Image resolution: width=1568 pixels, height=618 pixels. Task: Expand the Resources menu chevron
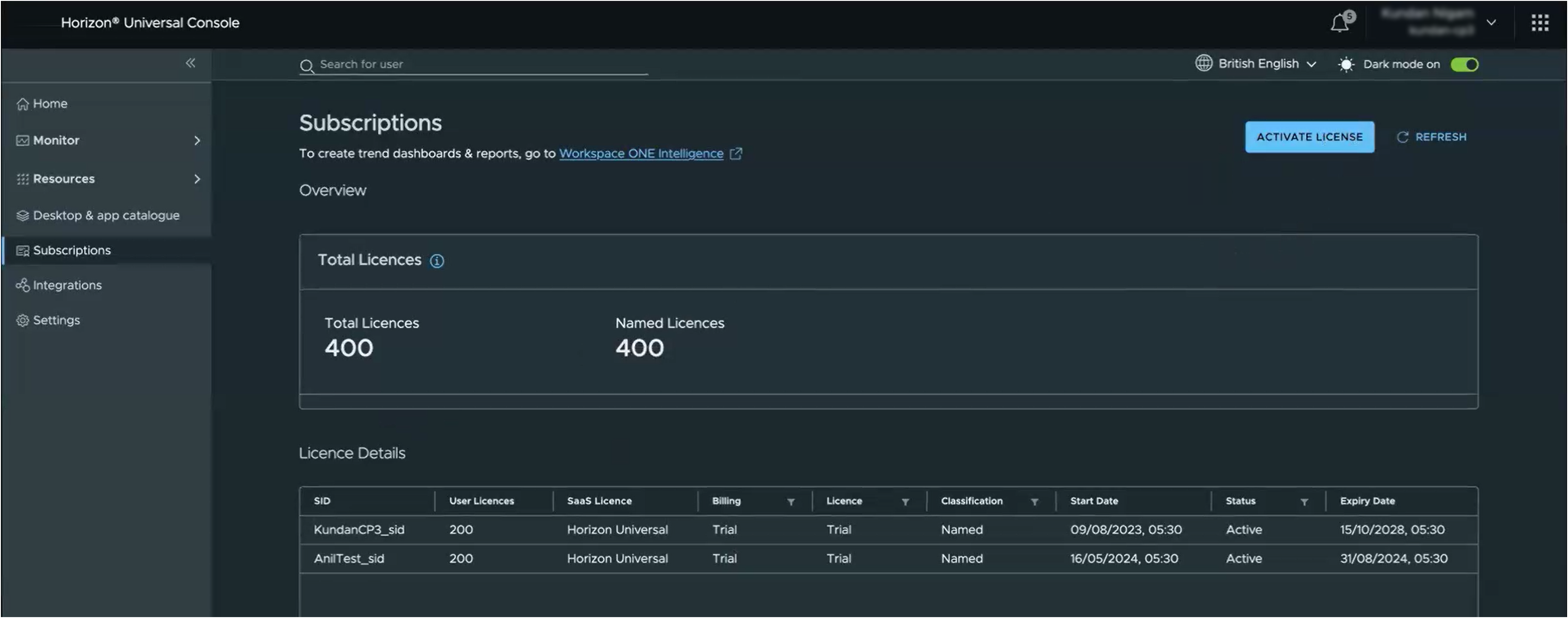pyautogui.click(x=196, y=179)
